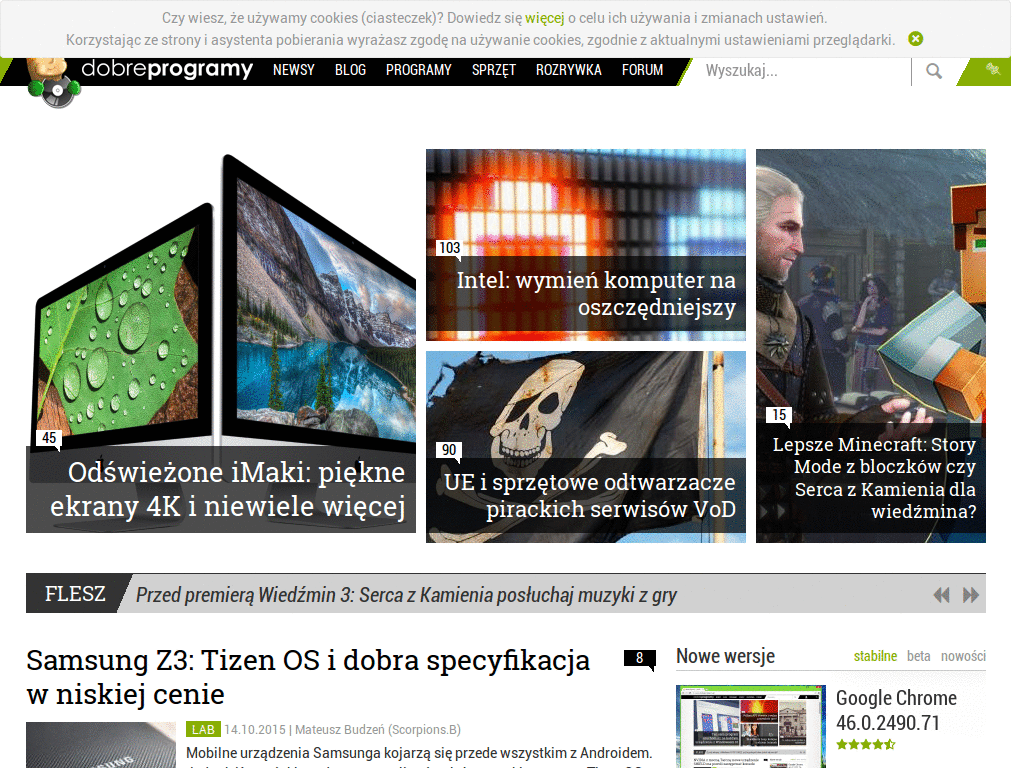This screenshot has width=1024, height=768.
Task: Open 'Intel: wymień komputer na oszczędniejszy' article
Action: pyautogui.click(x=596, y=294)
